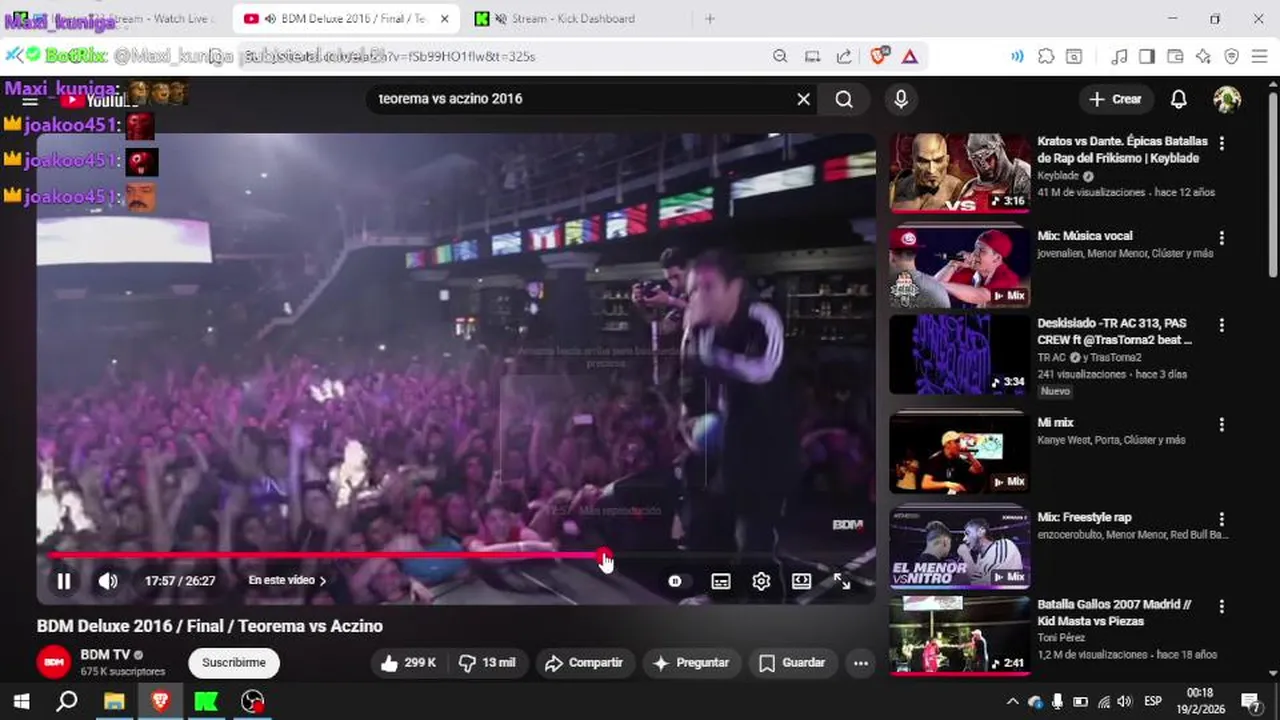Save video with the Guardar button
The height and width of the screenshot is (720, 1280).
click(792, 662)
